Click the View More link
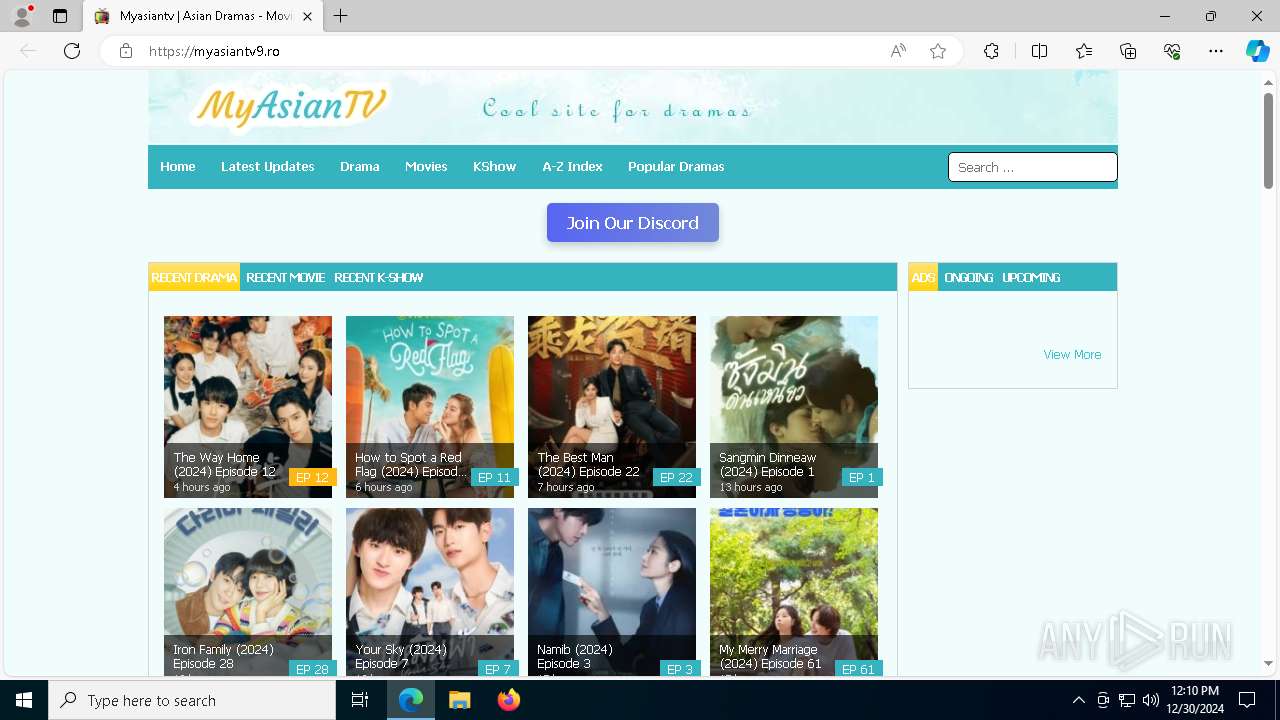 tap(1072, 354)
